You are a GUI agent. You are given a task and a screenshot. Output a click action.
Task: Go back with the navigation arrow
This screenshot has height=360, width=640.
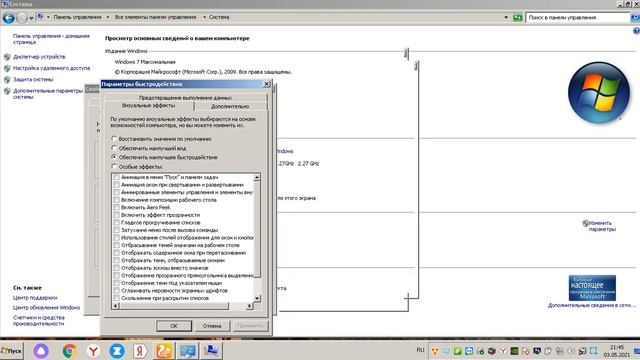point(8,18)
